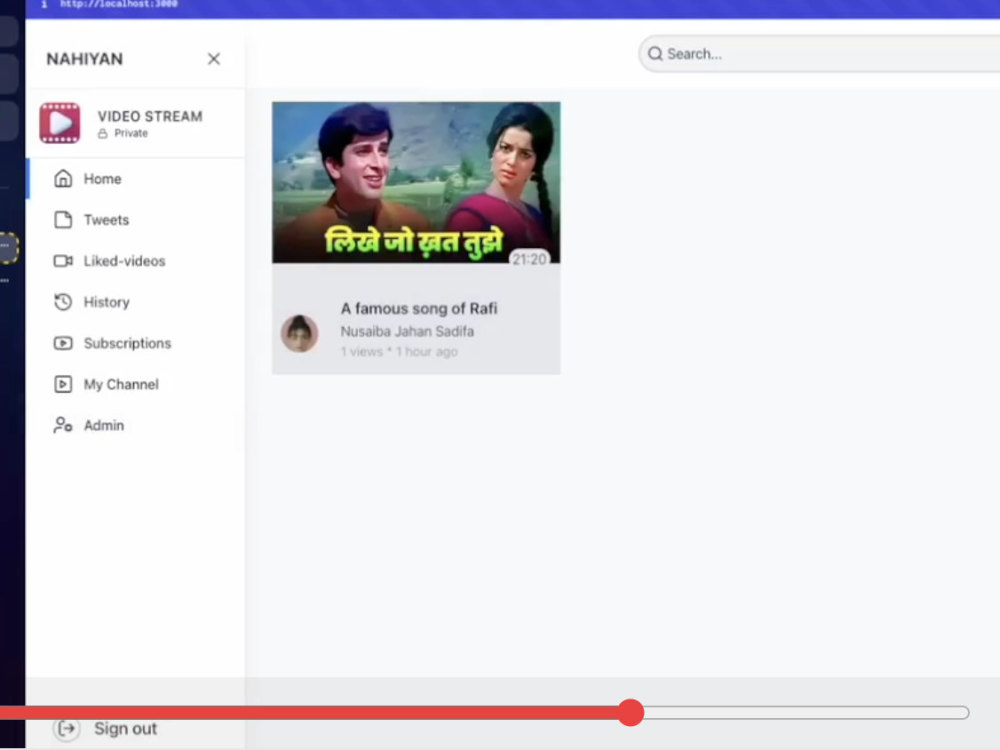Open channel name Nusaiba Jahan Sadifa
The image size is (1000, 750).
pos(407,332)
